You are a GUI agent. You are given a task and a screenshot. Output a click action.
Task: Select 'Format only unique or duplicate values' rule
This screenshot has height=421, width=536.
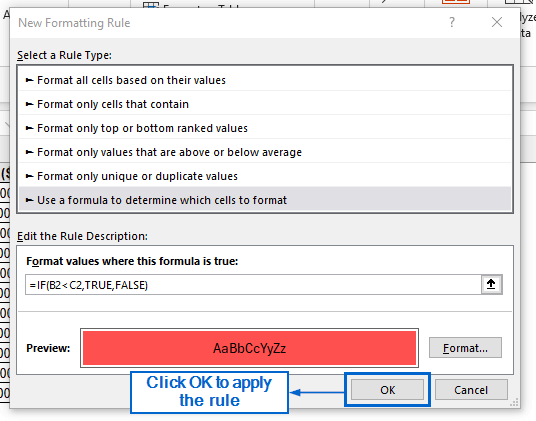point(265,176)
